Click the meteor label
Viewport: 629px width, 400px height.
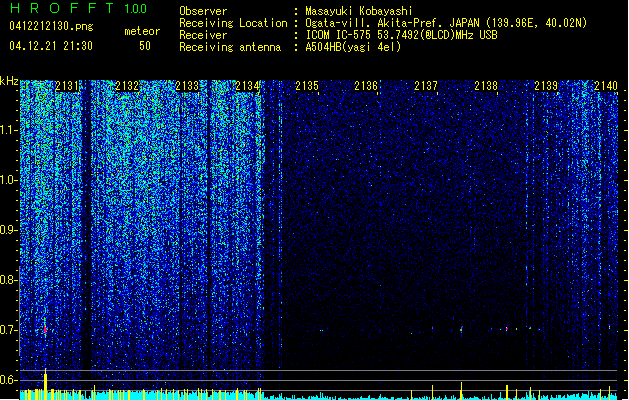[x=142, y=31]
